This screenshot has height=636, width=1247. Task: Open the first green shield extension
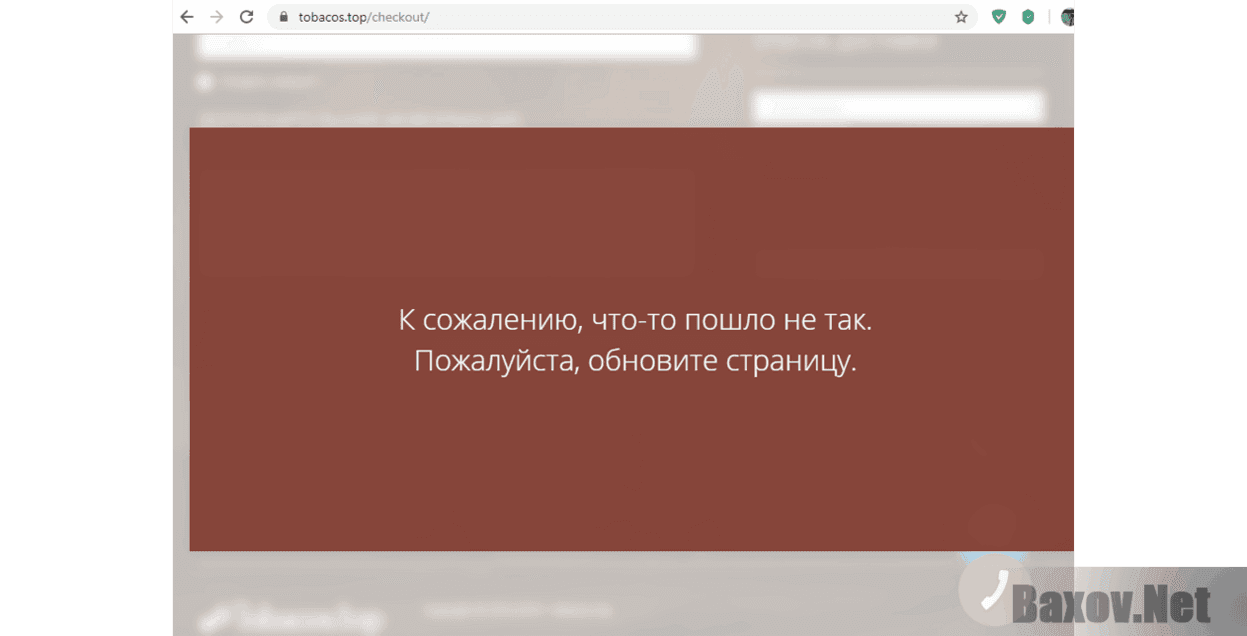pos(998,17)
